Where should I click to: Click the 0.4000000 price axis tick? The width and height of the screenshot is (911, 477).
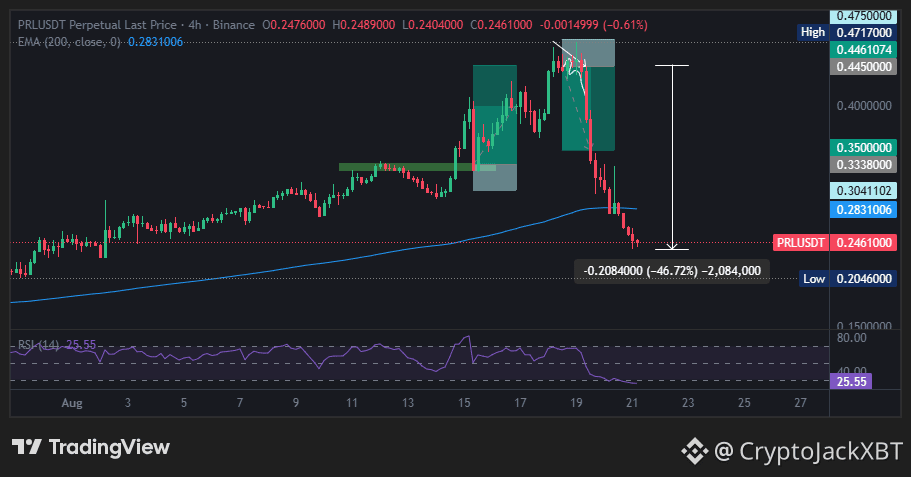click(863, 106)
